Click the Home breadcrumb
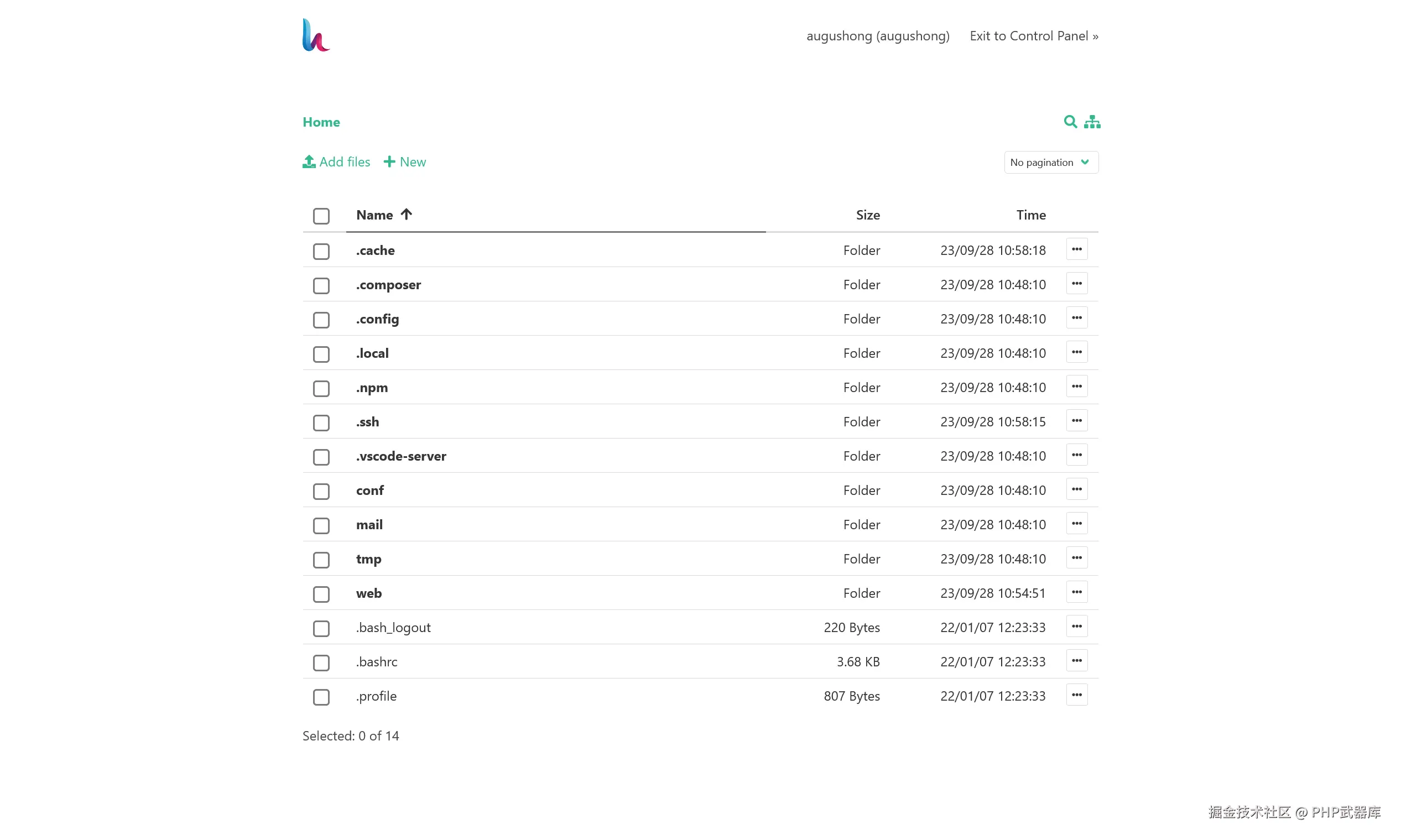The height and width of the screenshot is (840, 1401). point(321,122)
